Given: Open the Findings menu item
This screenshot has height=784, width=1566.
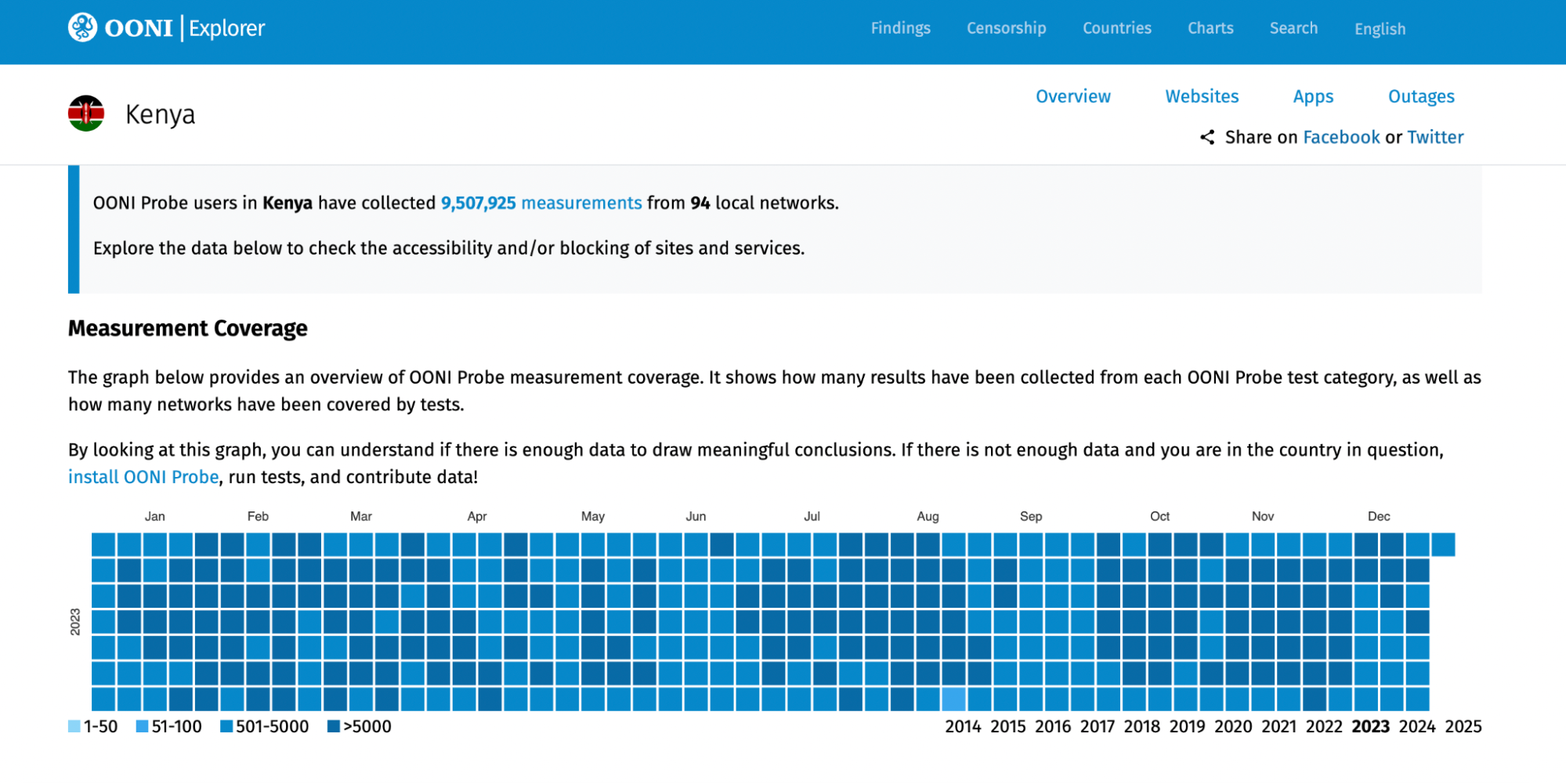Looking at the screenshot, I should click(x=900, y=28).
